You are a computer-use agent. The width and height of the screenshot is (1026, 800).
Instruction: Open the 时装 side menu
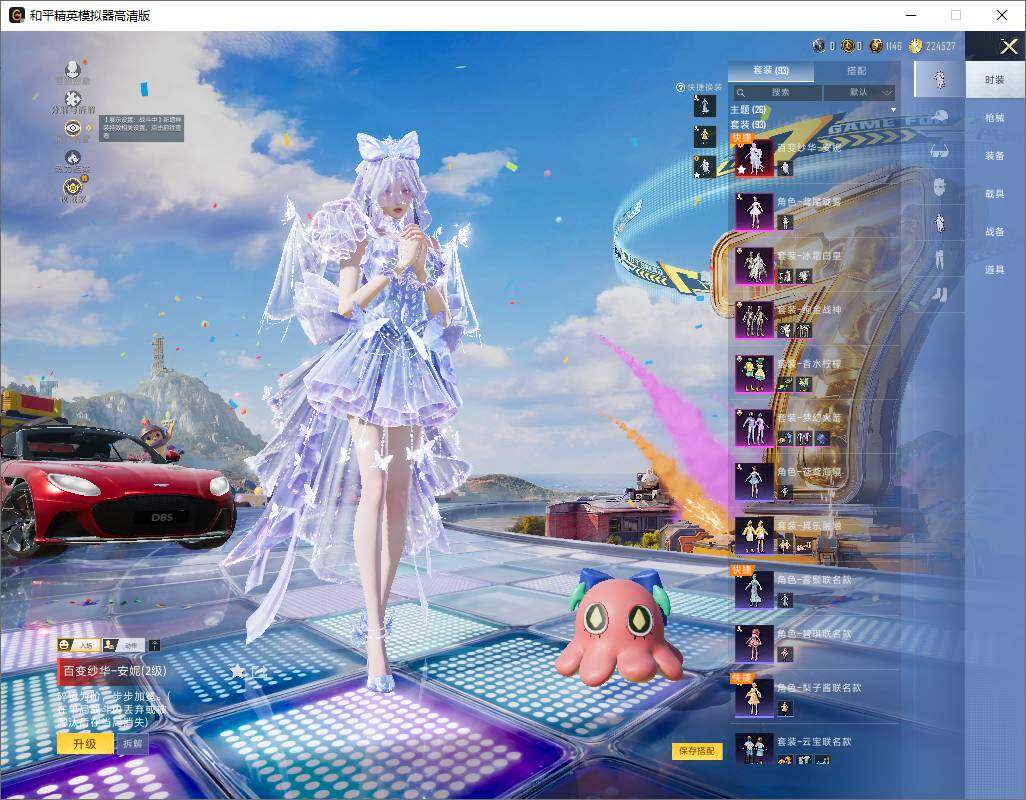coord(995,80)
